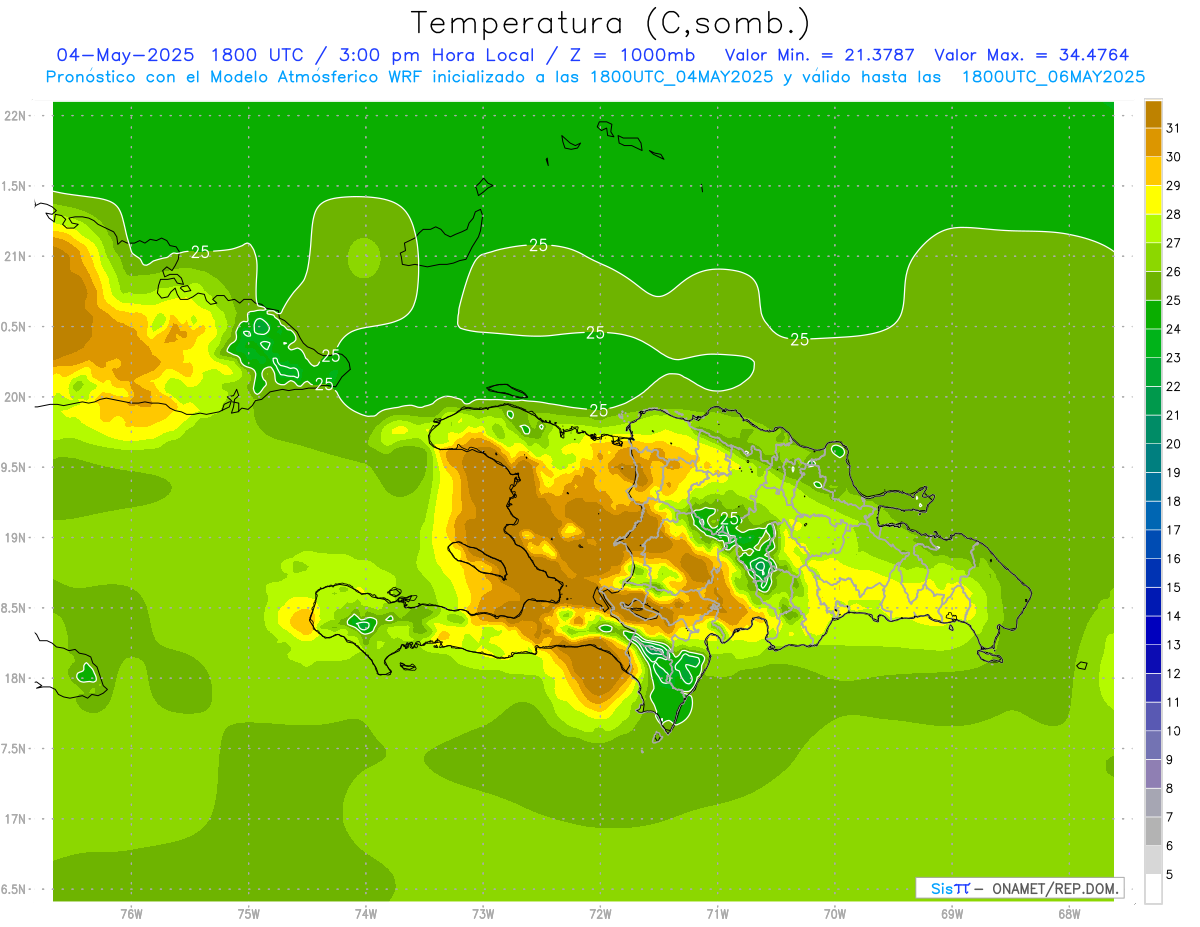Click "1800UTC_06MAY2025" at the subtitle's end
The width and height of the screenshot is (1200, 927).
[1053, 77]
